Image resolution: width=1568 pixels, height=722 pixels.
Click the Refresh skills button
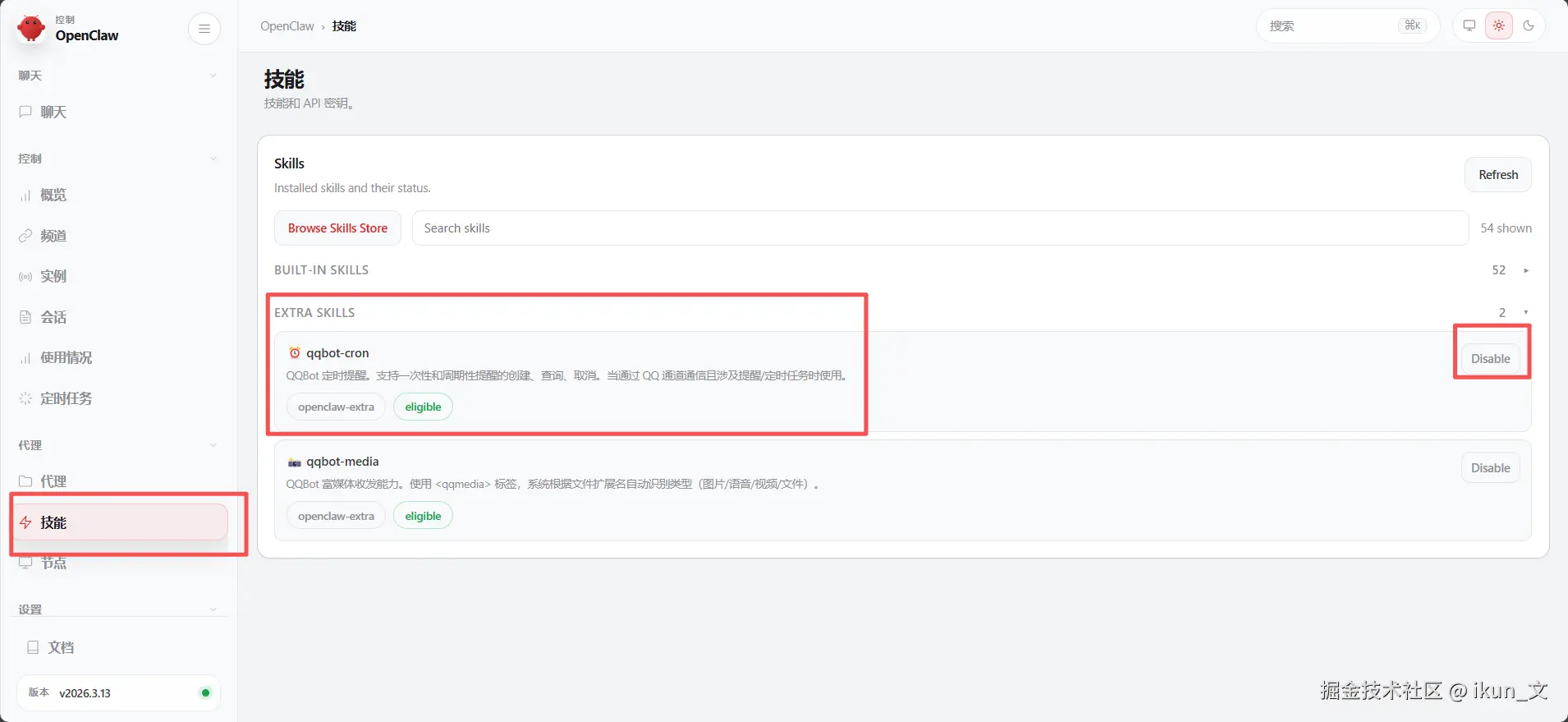coord(1498,175)
